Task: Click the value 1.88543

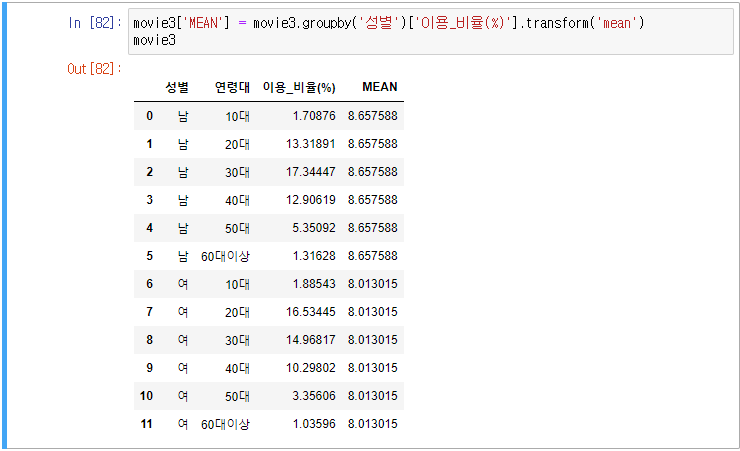Action: 314,284
